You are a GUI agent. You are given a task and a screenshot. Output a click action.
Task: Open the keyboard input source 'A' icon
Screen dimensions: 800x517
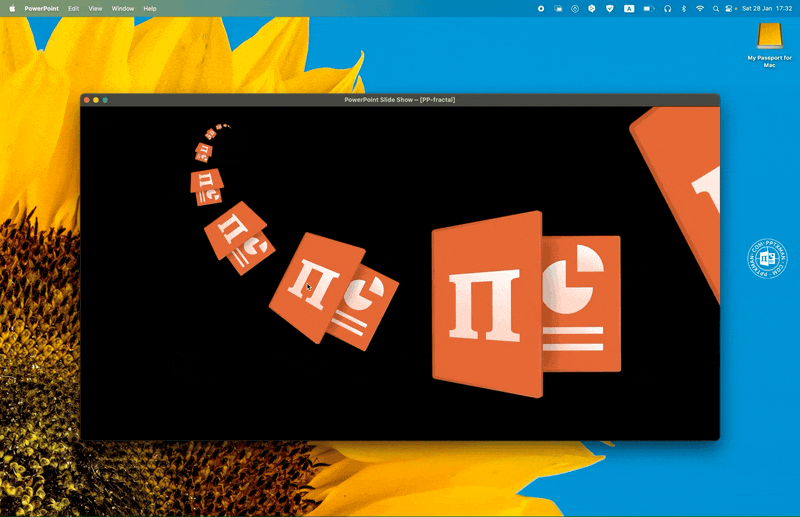(x=629, y=9)
